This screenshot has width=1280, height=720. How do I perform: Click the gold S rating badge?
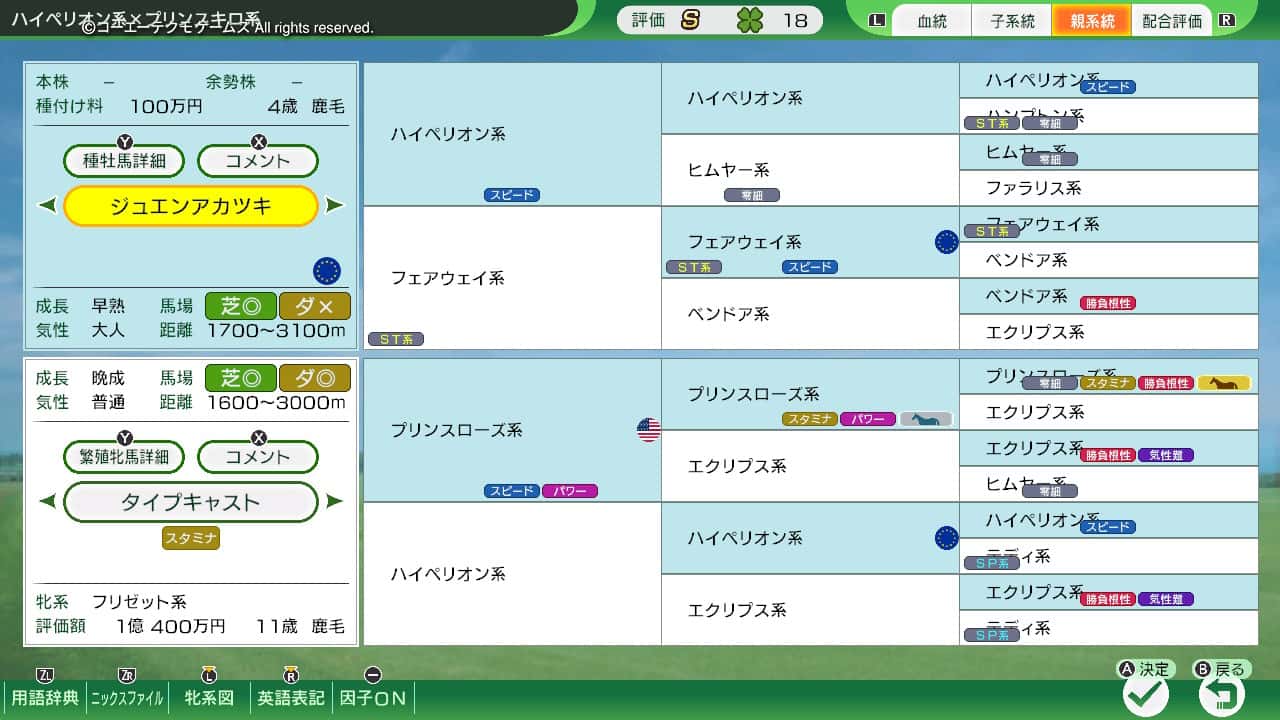tap(690, 20)
